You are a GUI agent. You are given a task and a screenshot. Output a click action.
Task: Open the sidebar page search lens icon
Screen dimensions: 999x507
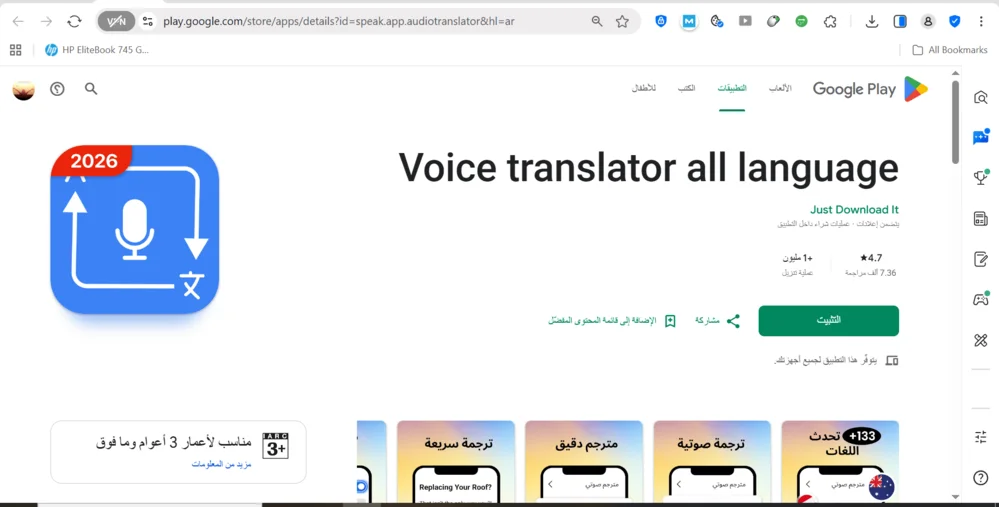click(x=981, y=97)
